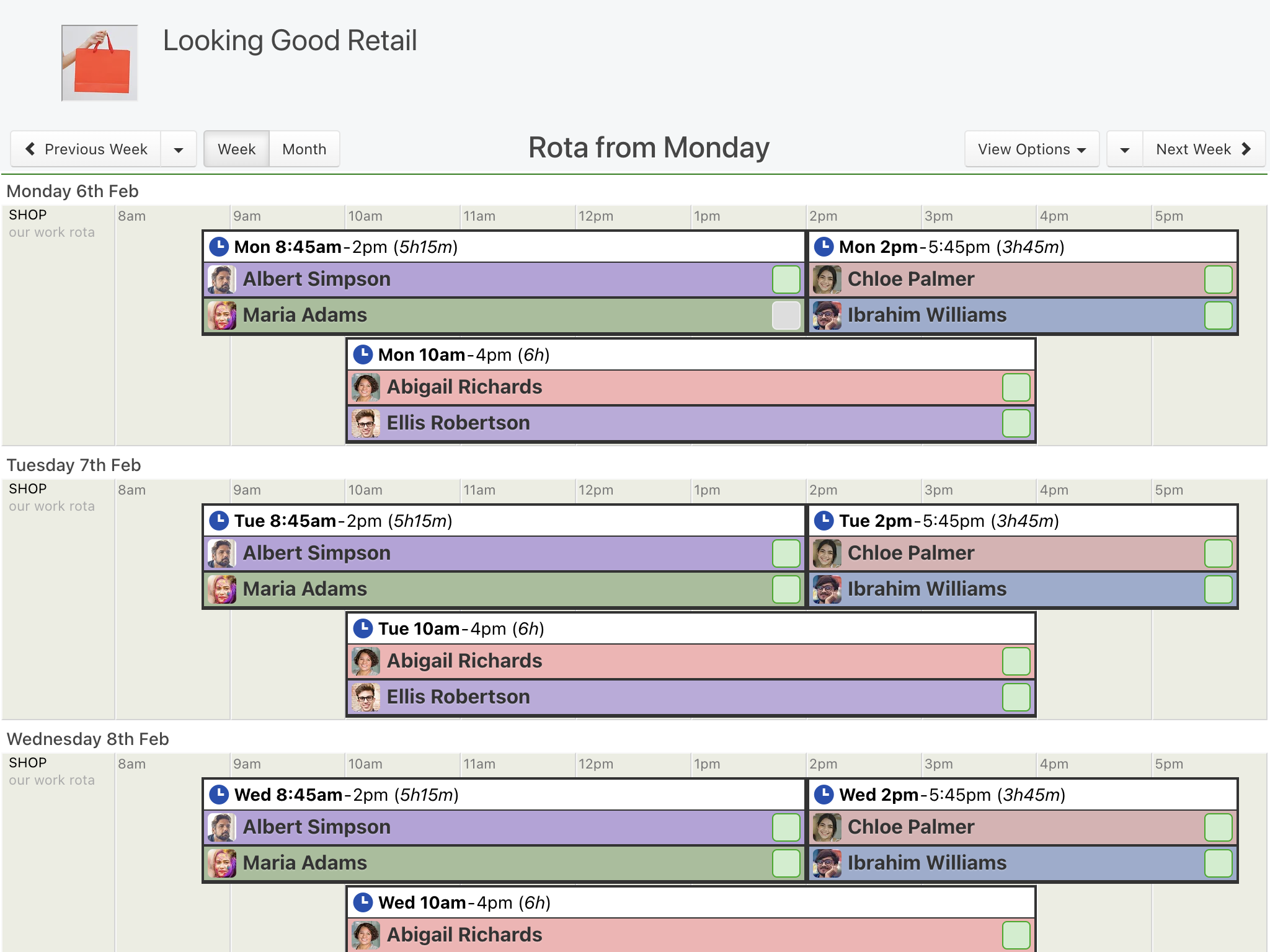
Task: Click the Rota from Monday heading
Action: point(649,148)
